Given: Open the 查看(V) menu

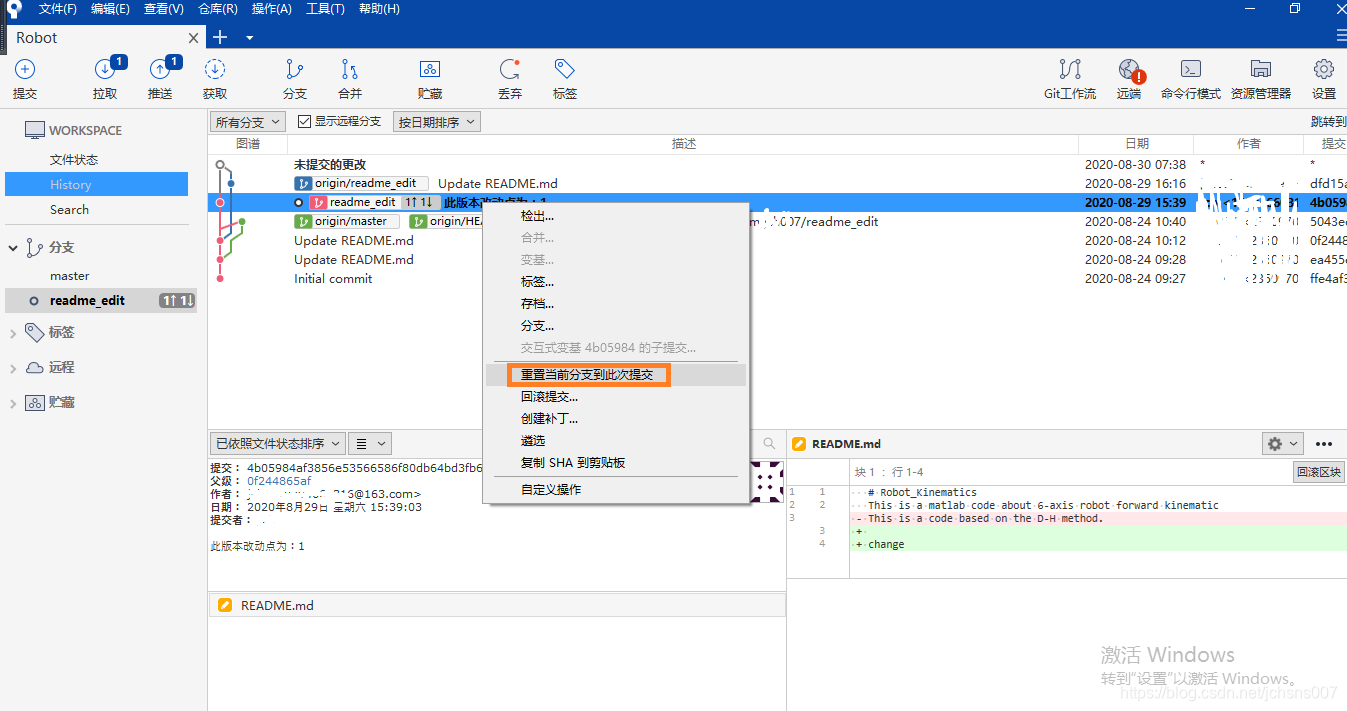Looking at the screenshot, I should [x=164, y=9].
